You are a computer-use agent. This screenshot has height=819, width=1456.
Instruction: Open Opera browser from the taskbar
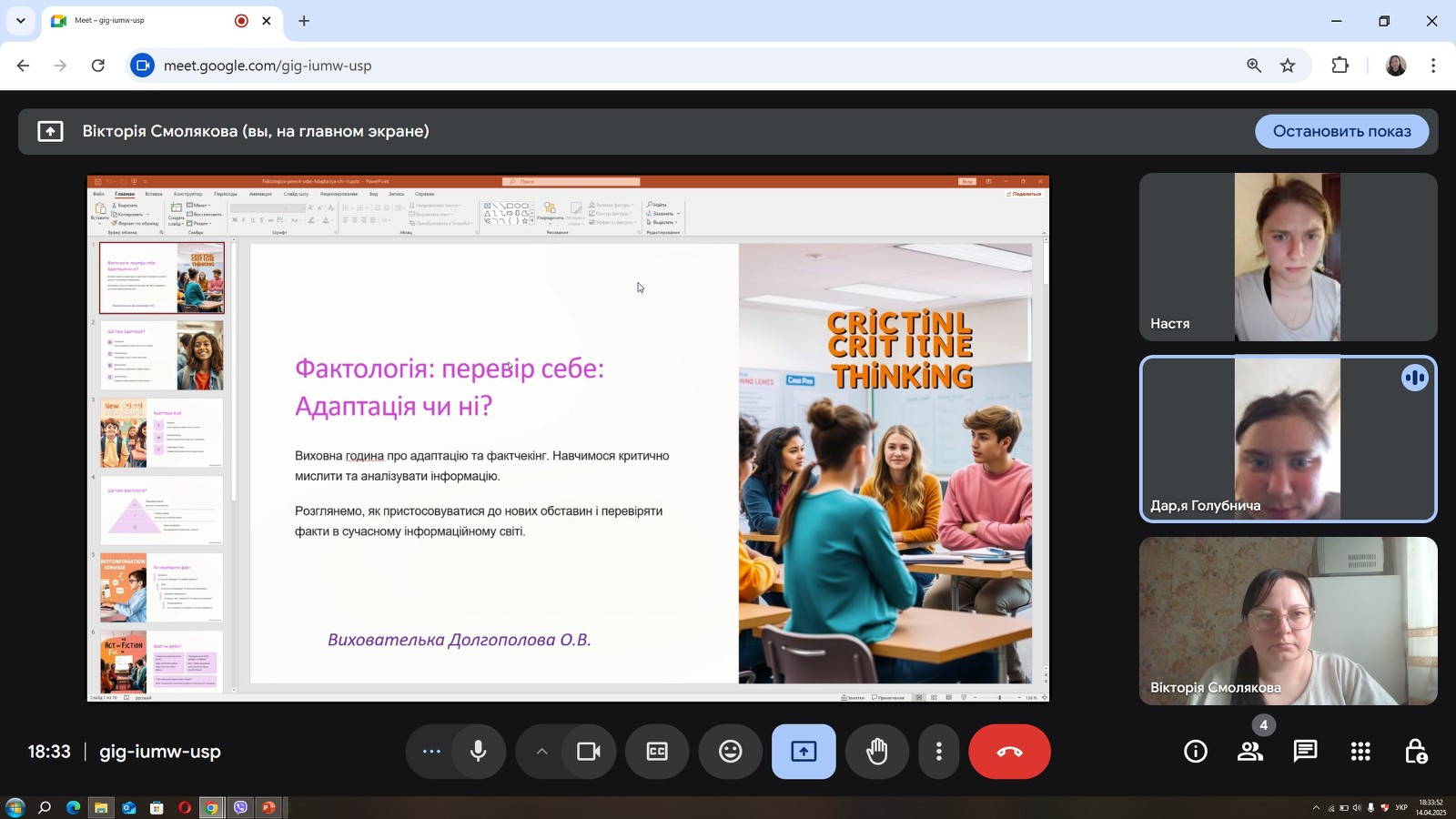click(x=185, y=808)
